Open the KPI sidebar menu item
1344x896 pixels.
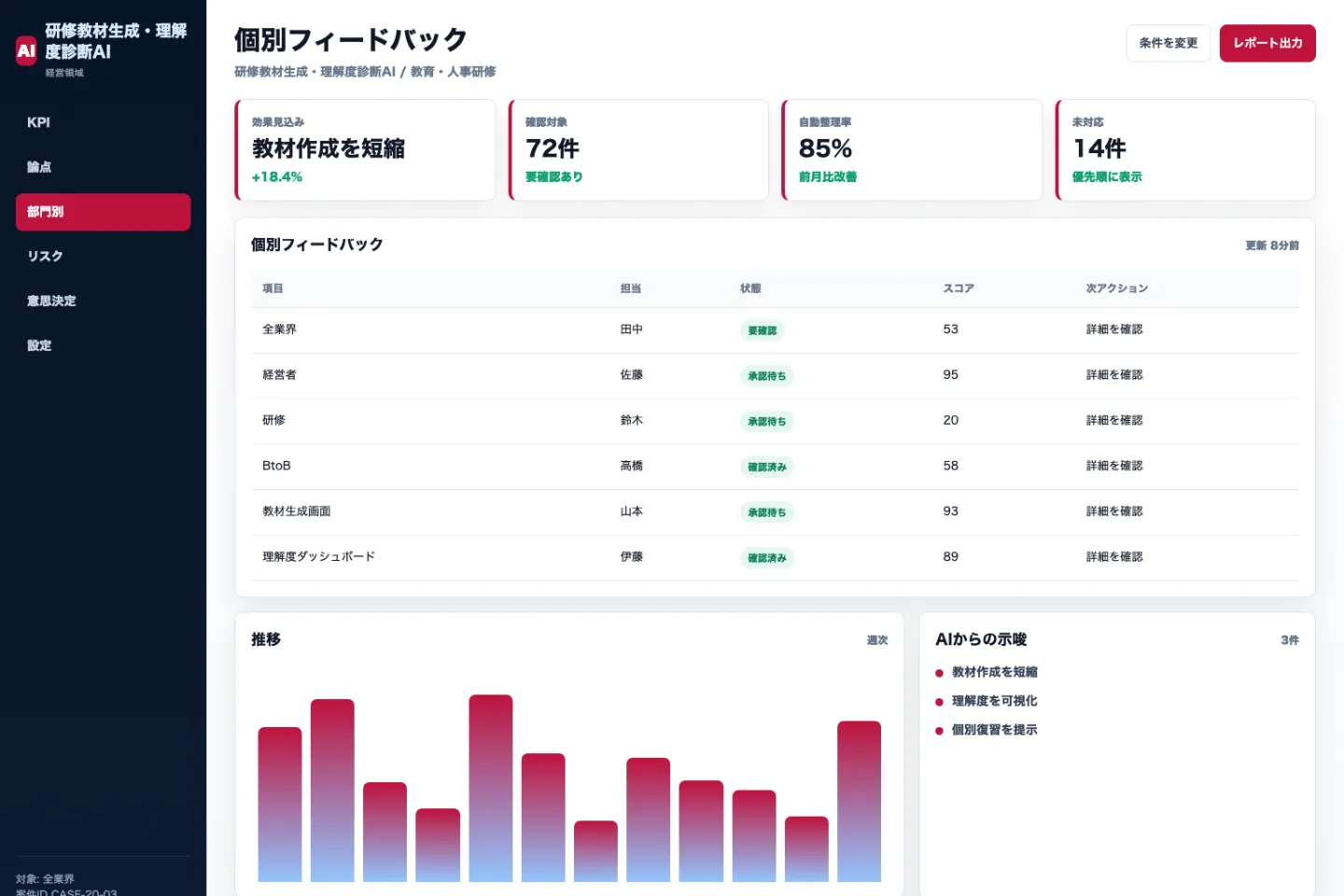pos(103,122)
